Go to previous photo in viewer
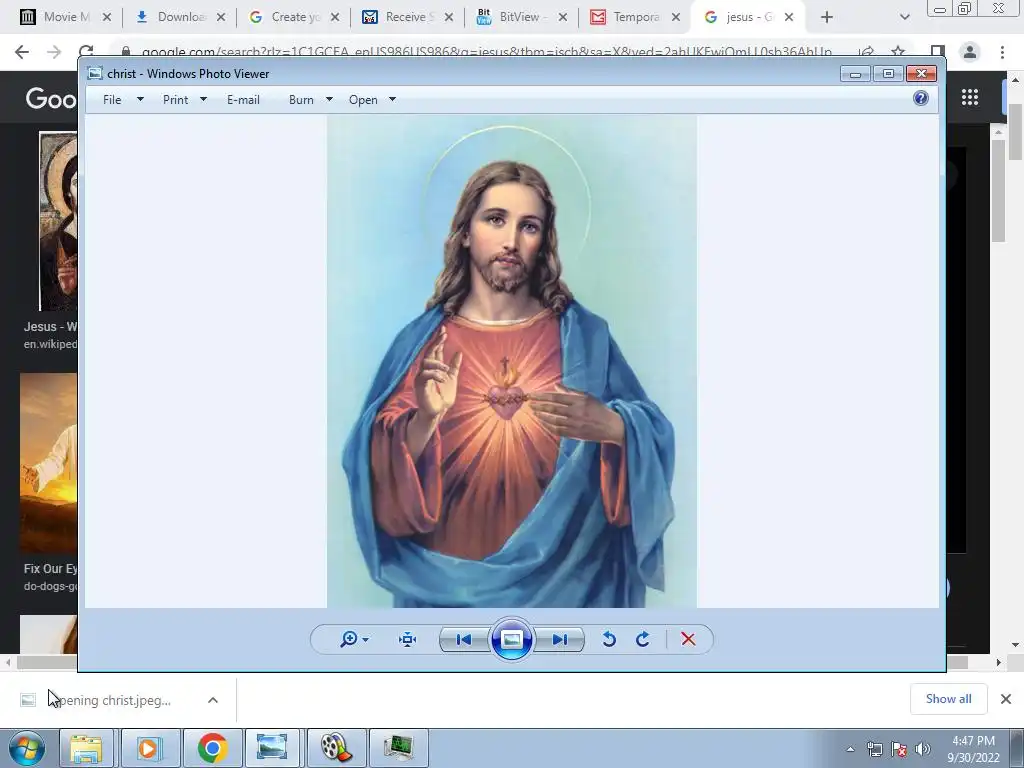1024x768 pixels. (x=464, y=639)
